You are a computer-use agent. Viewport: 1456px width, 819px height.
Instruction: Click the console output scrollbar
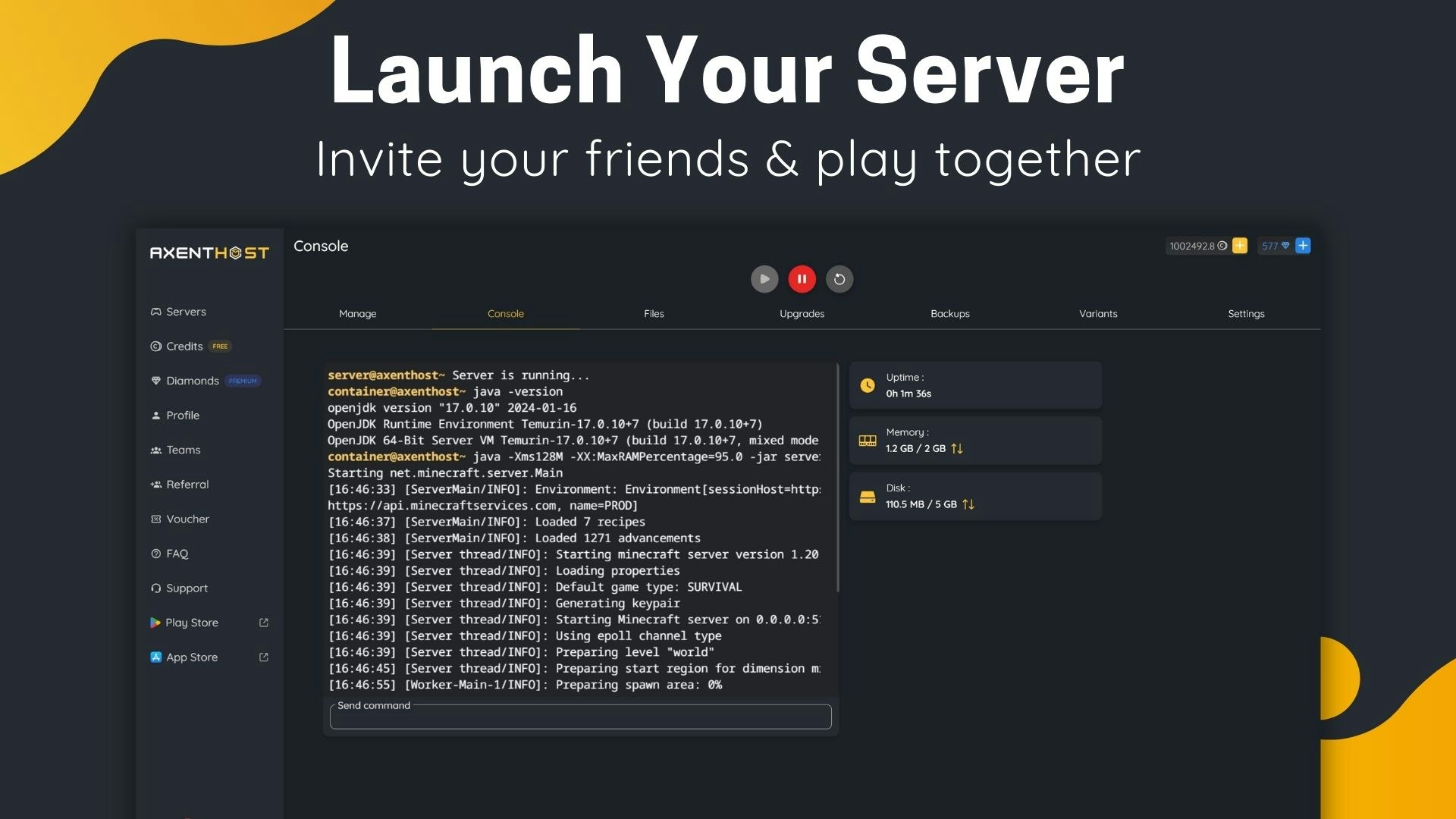coord(837,478)
